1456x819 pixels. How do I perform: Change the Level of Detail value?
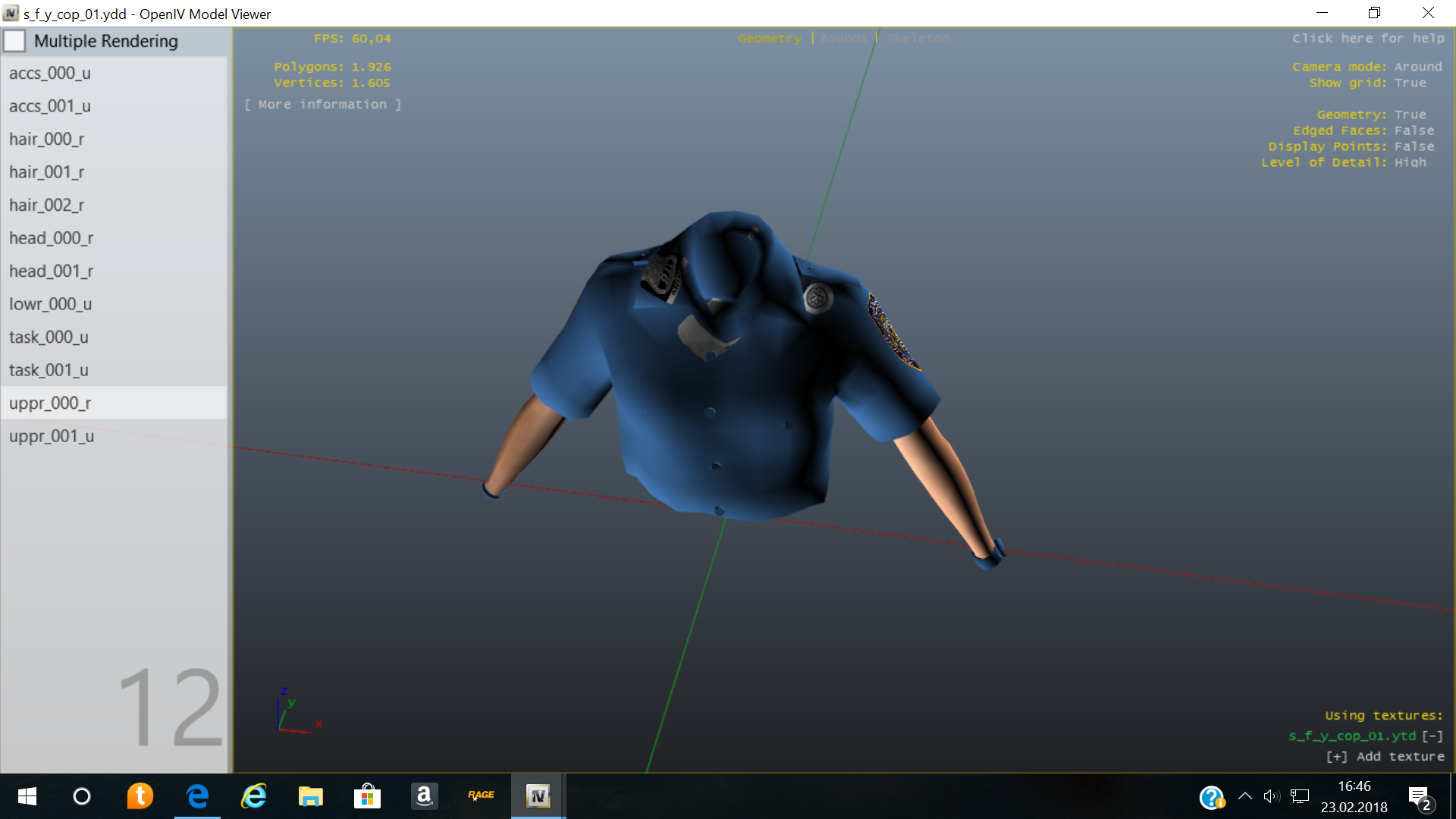coord(1409,162)
